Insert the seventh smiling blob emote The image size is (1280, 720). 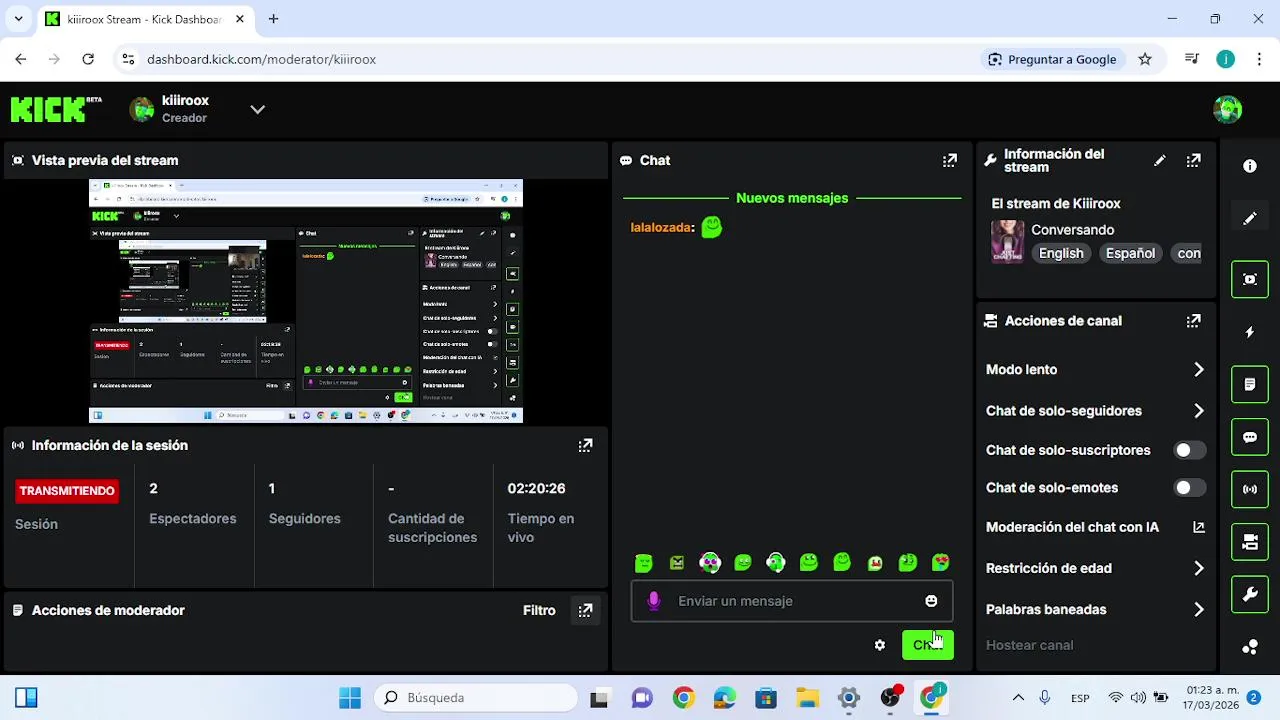(x=842, y=563)
